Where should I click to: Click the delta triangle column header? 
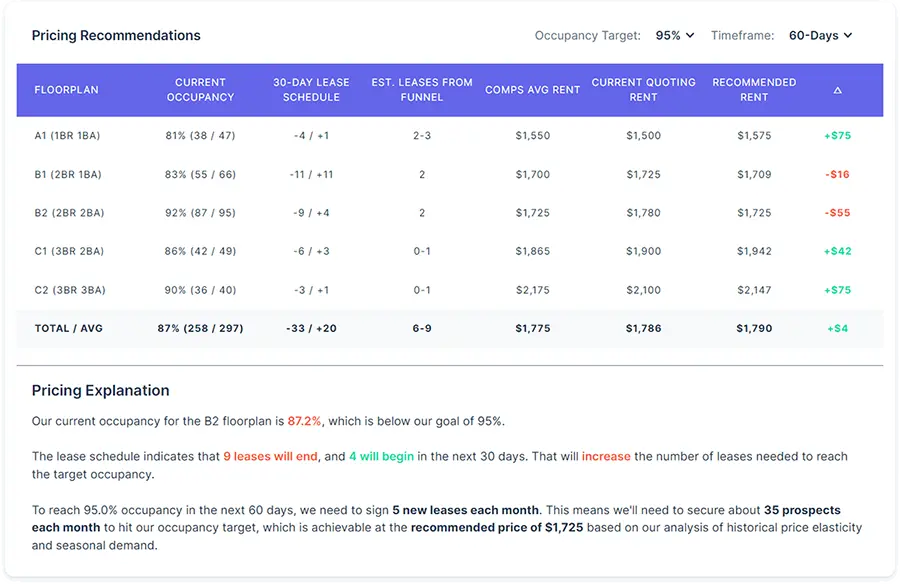[837, 90]
